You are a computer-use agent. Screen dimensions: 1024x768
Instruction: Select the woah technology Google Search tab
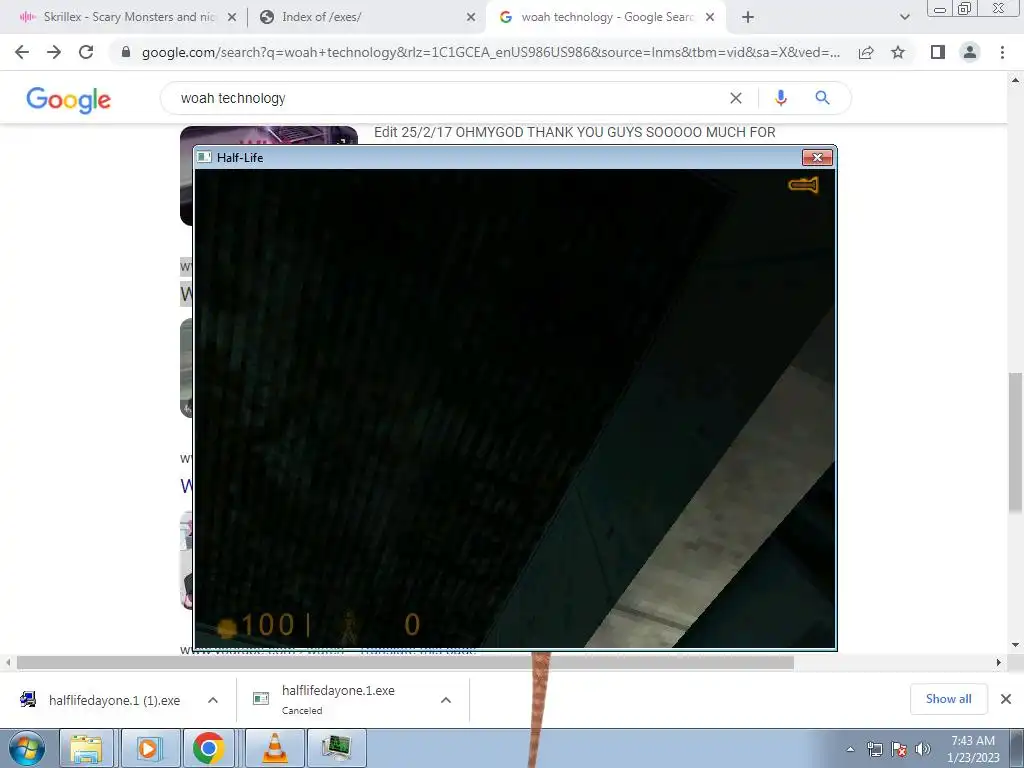(605, 18)
